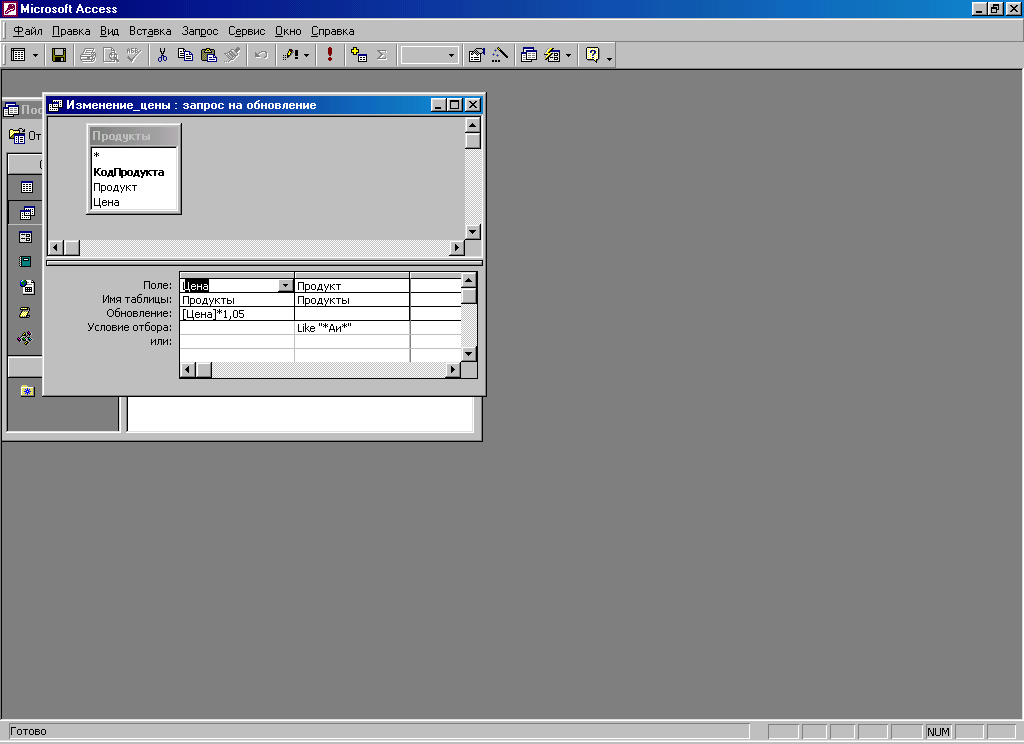Show the Database Window icon
The width and height of the screenshot is (1024, 744).
point(529,56)
